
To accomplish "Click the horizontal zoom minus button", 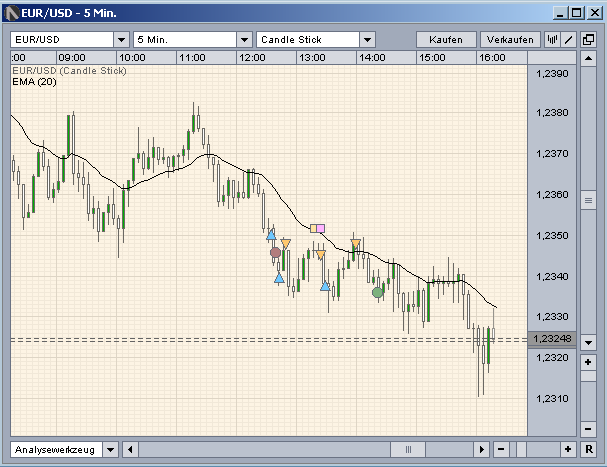I will [501, 450].
